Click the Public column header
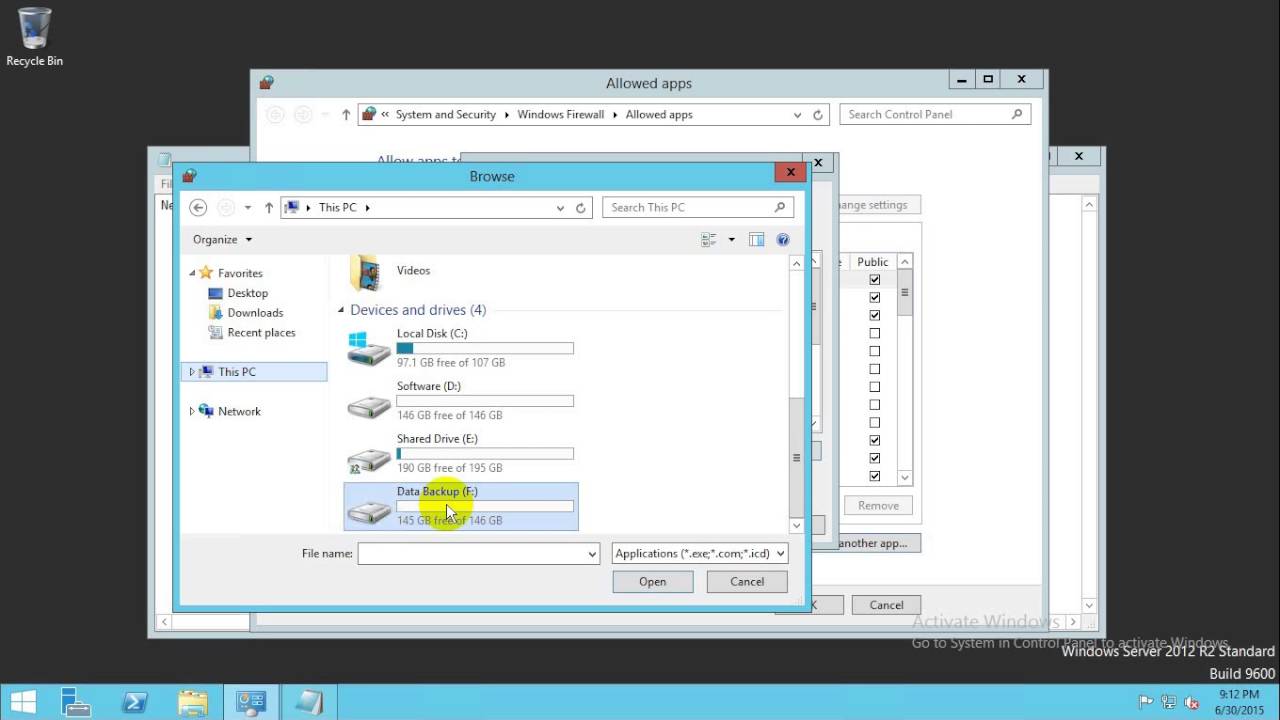Viewport: 1280px width, 720px height. [x=873, y=261]
